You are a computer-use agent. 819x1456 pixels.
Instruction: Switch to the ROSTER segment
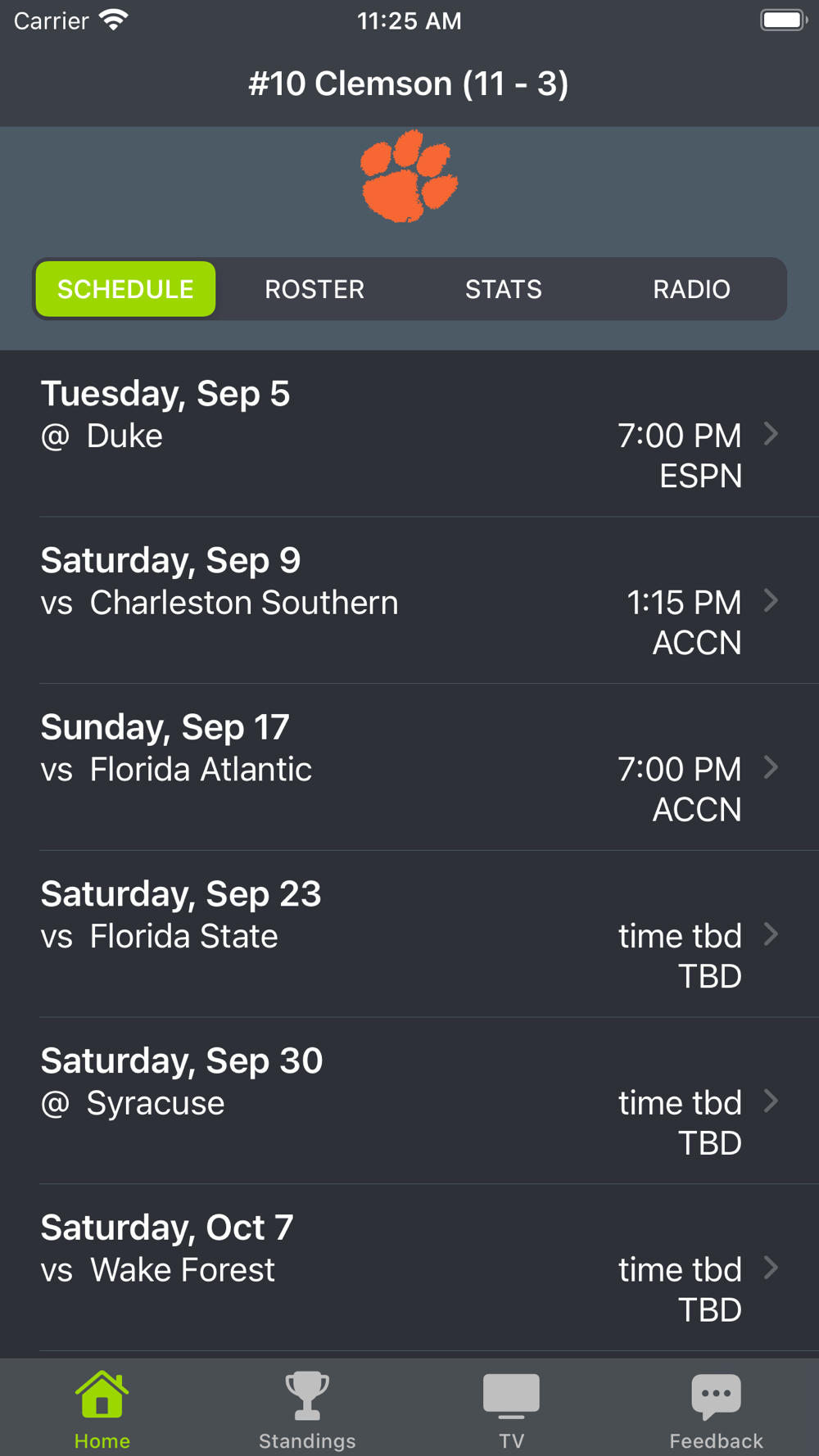point(314,289)
